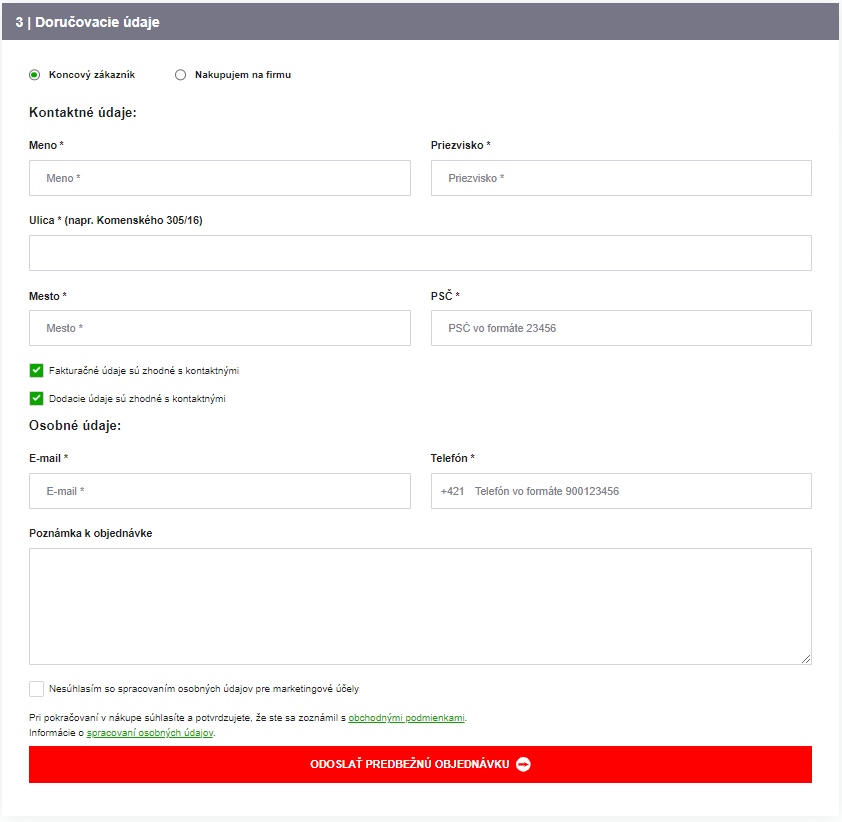
Task: Open the spracovaní osobných údajov link
Action: coord(150,733)
